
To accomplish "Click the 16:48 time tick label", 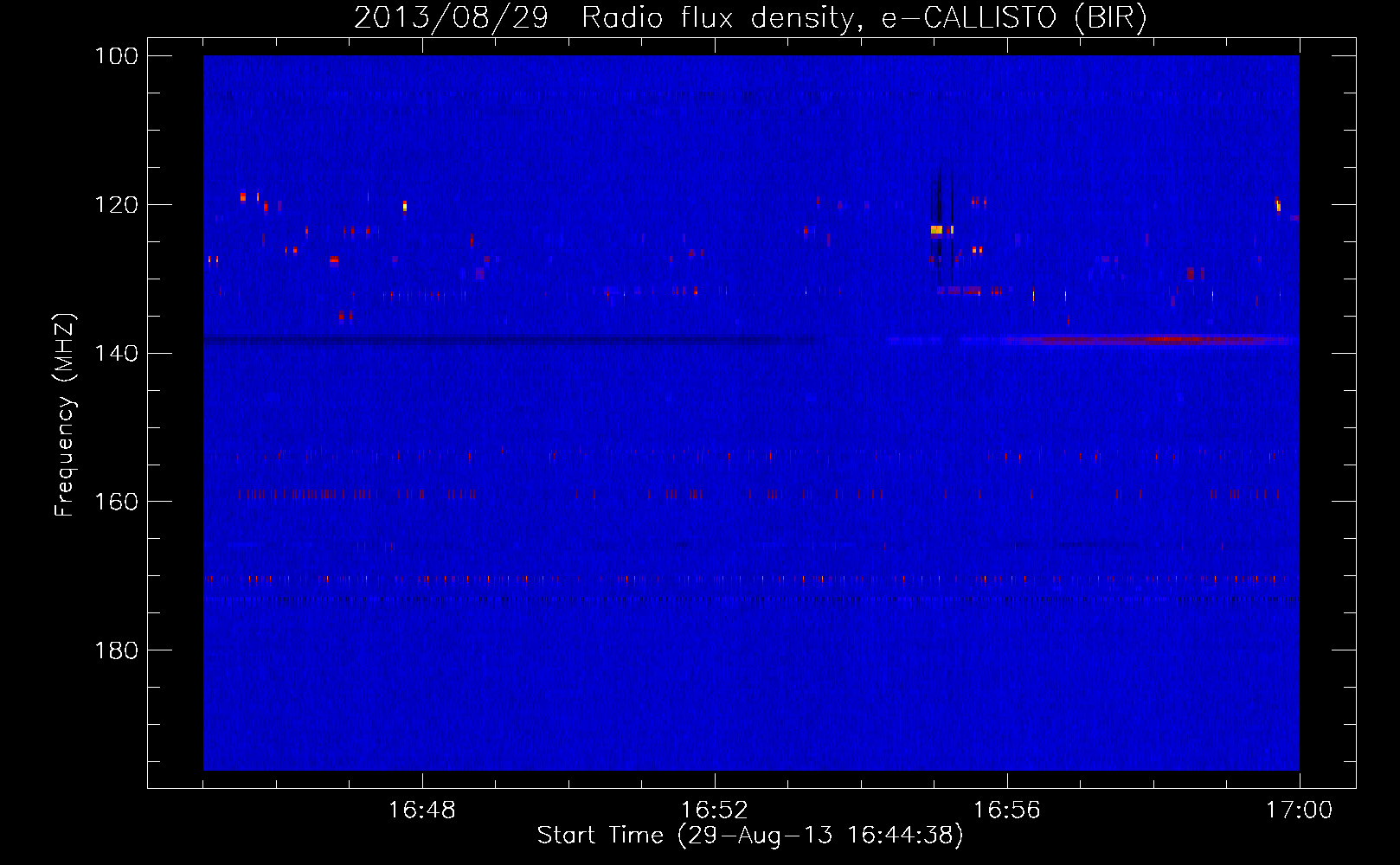I will [422, 811].
